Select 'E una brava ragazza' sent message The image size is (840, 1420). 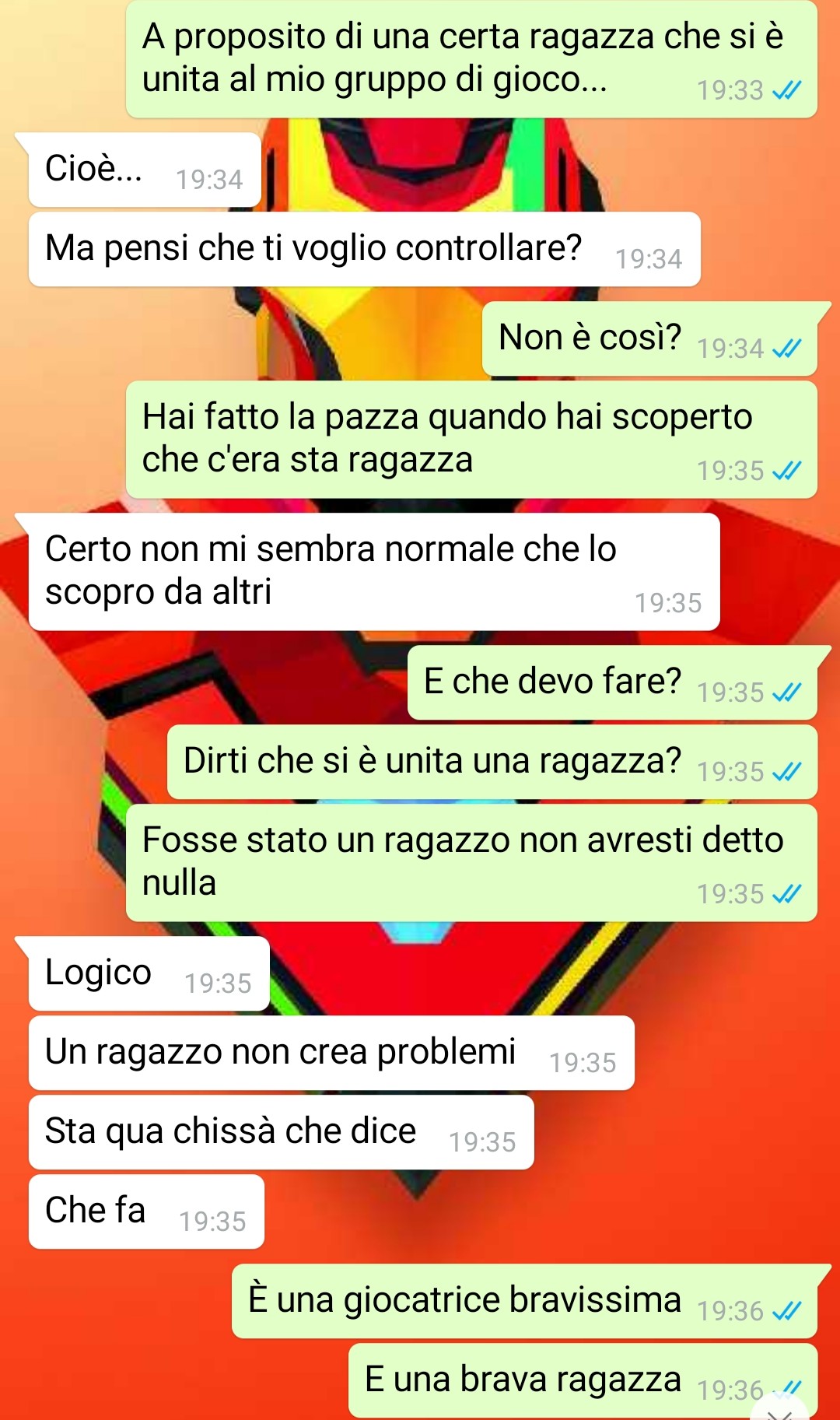(583, 1380)
